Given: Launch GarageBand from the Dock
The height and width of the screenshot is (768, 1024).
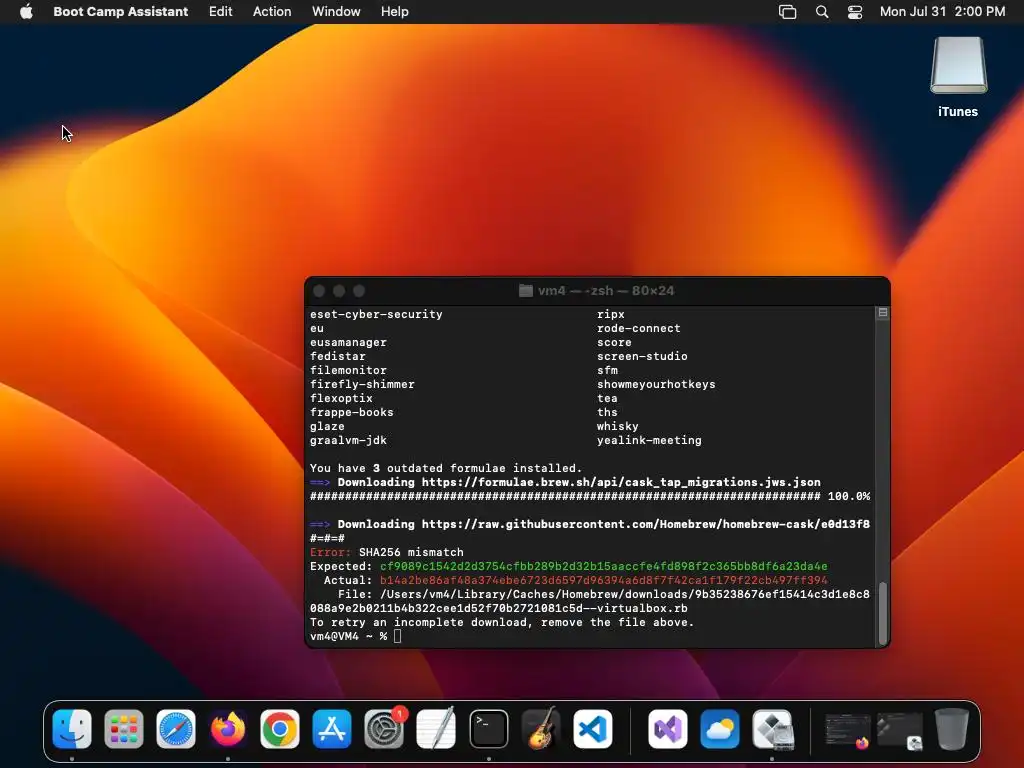Looking at the screenshot, I should pos(541,729).
